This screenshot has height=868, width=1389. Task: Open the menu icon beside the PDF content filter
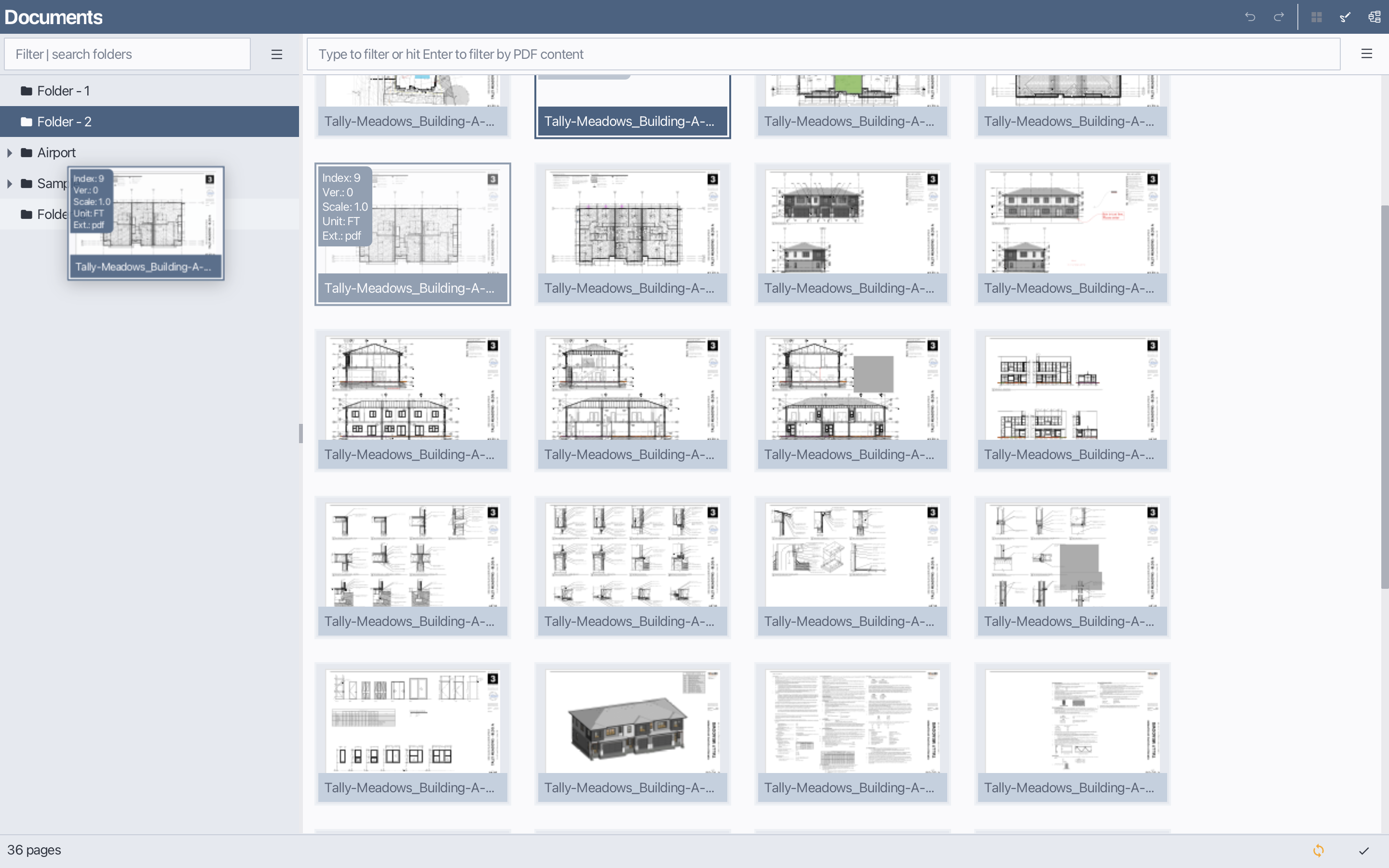tap(1367, 54)
